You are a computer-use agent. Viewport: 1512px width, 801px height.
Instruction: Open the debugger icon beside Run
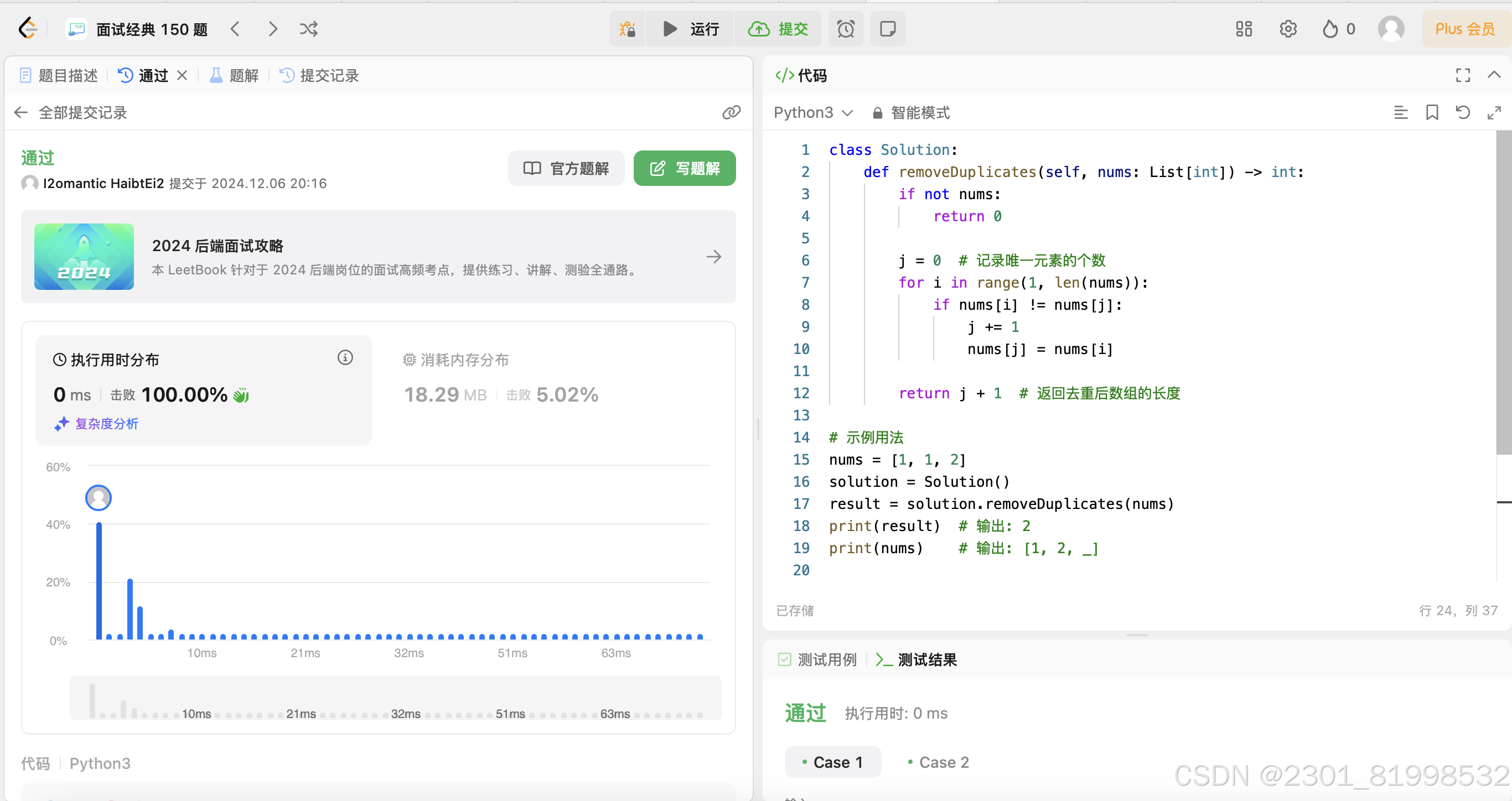coord(628,29)
